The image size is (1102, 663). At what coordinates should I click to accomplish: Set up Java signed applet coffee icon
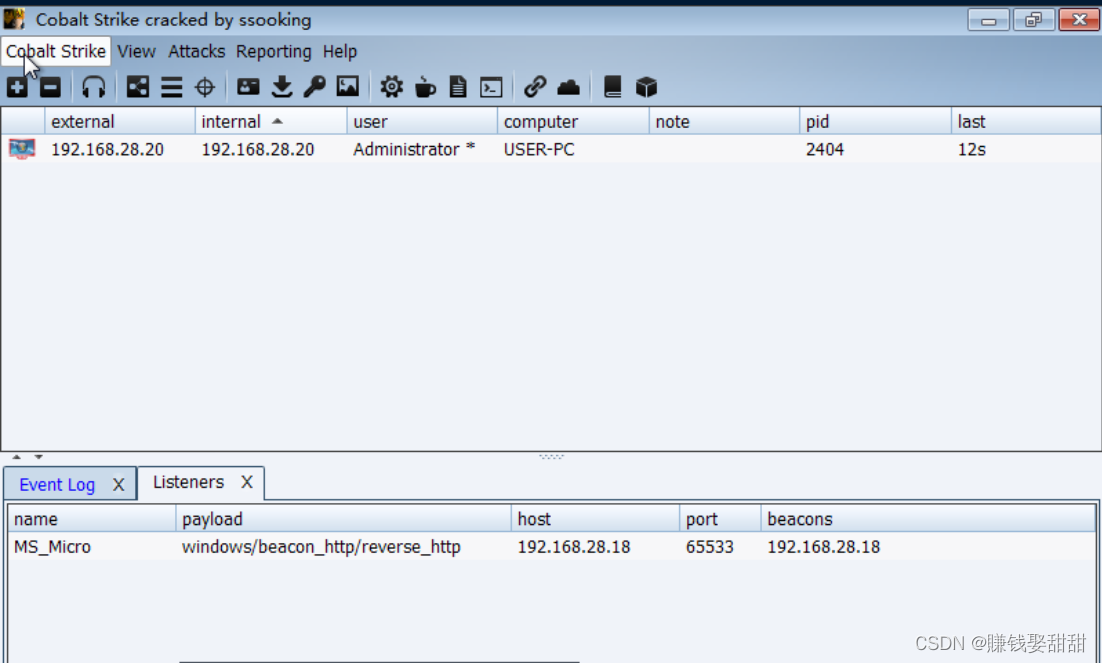click(x=425, y=87)
